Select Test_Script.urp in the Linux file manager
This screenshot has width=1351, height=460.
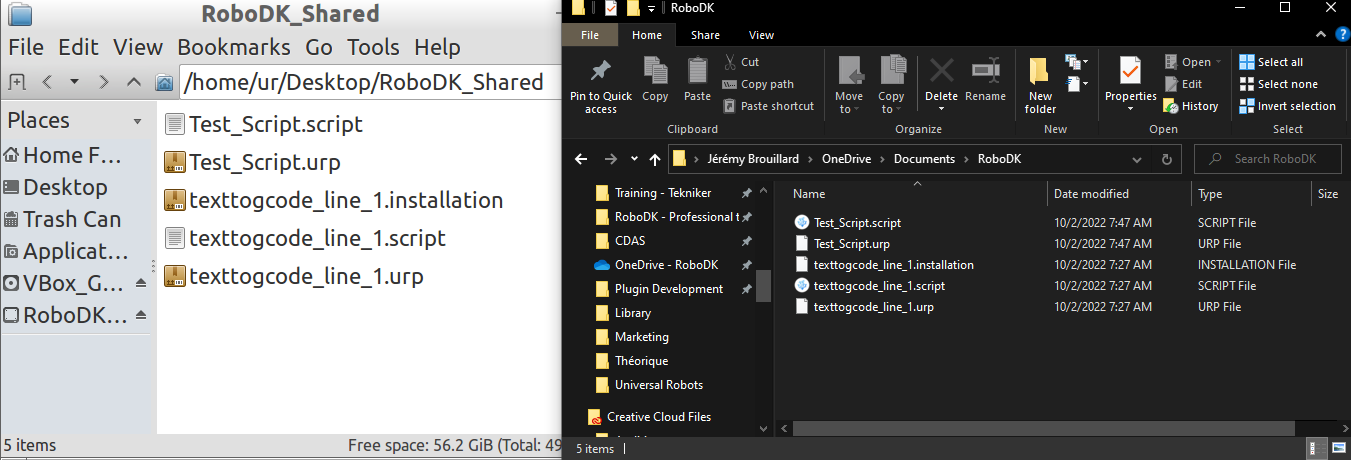pyautogui.click(x=264, y=162)
